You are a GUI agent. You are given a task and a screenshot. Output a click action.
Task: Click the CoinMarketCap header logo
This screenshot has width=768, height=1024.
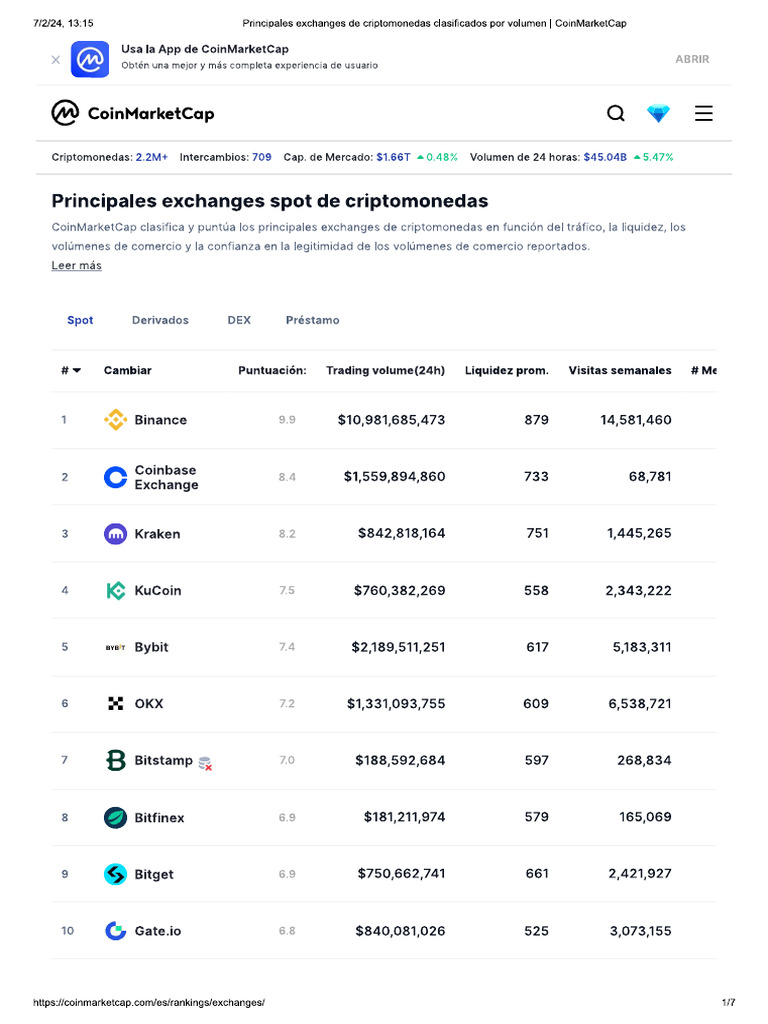point(133,113)
